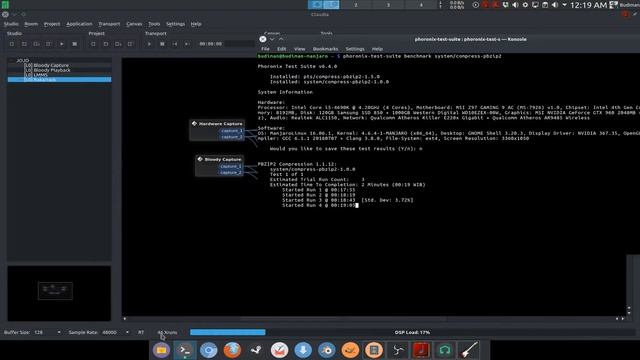Screen dimensions: 640x360
Task: Click the canvas mini-preview thumbnail
Action: (x=59, y=293)
